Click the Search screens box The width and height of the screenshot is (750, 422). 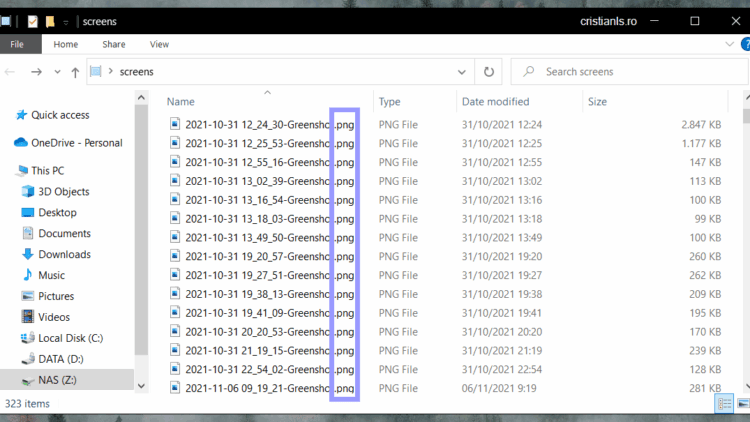coord(630,72)
